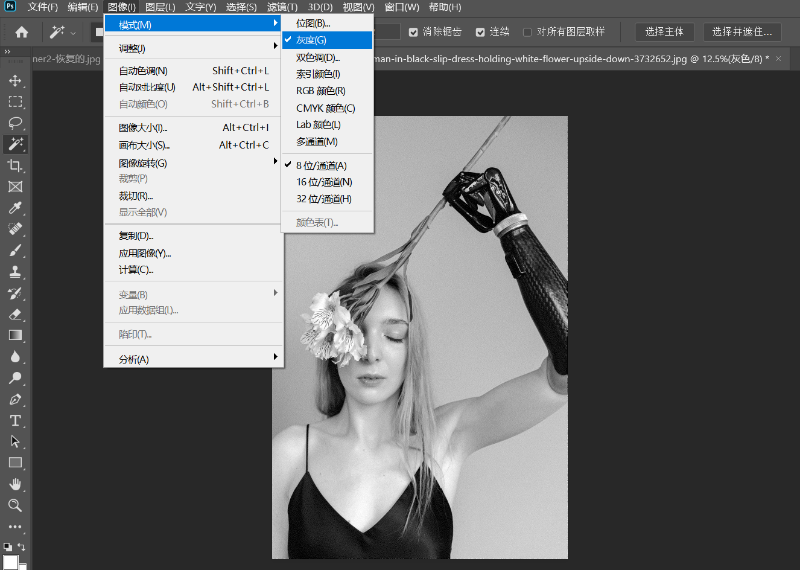Screen dimensions: 800x570
Task: Select the Horizontal Type tool
Action: click(x=15, y=420)
